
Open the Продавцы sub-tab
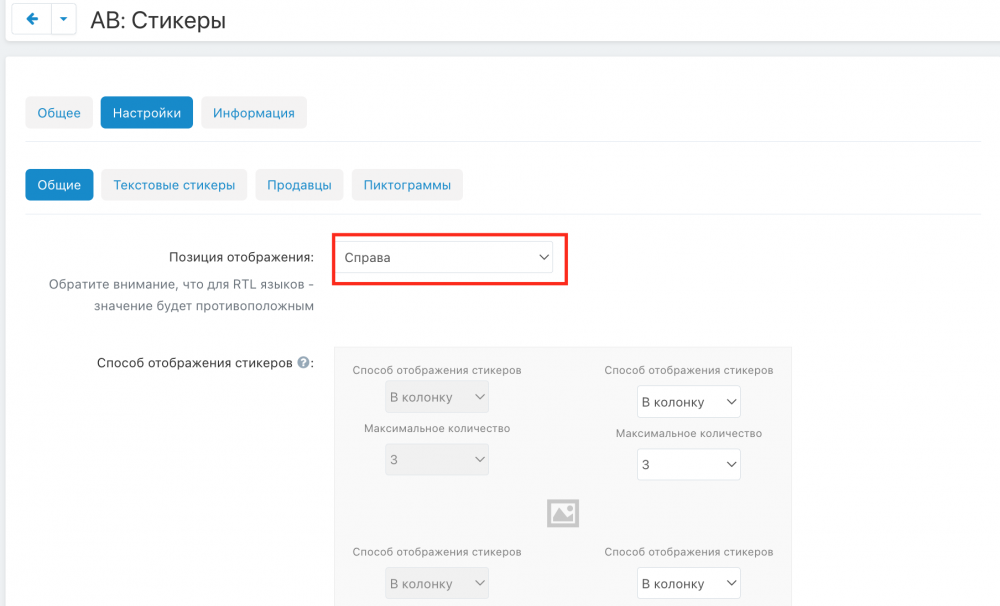coord(299,185)
